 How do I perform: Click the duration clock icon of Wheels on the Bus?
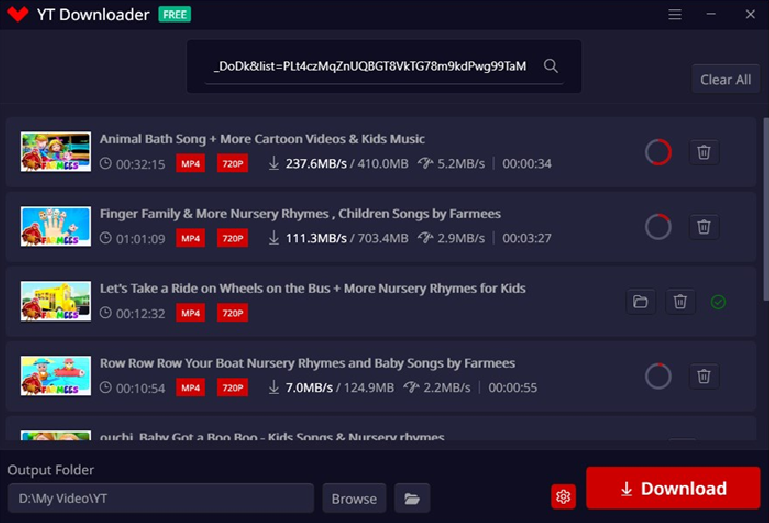[105, 313]
